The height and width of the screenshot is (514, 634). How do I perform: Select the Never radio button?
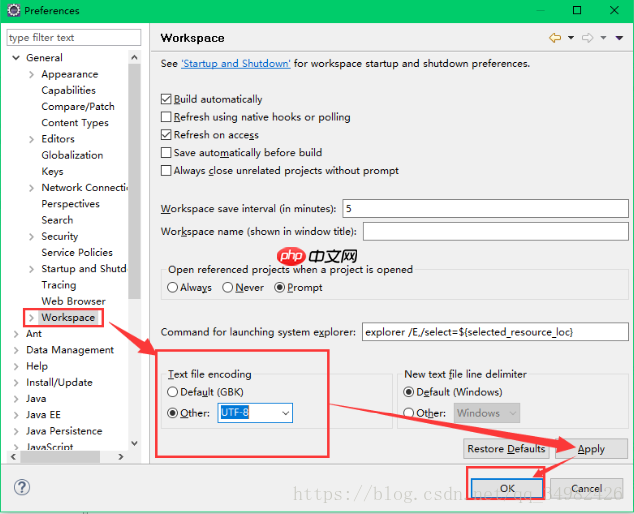point(228,287)
